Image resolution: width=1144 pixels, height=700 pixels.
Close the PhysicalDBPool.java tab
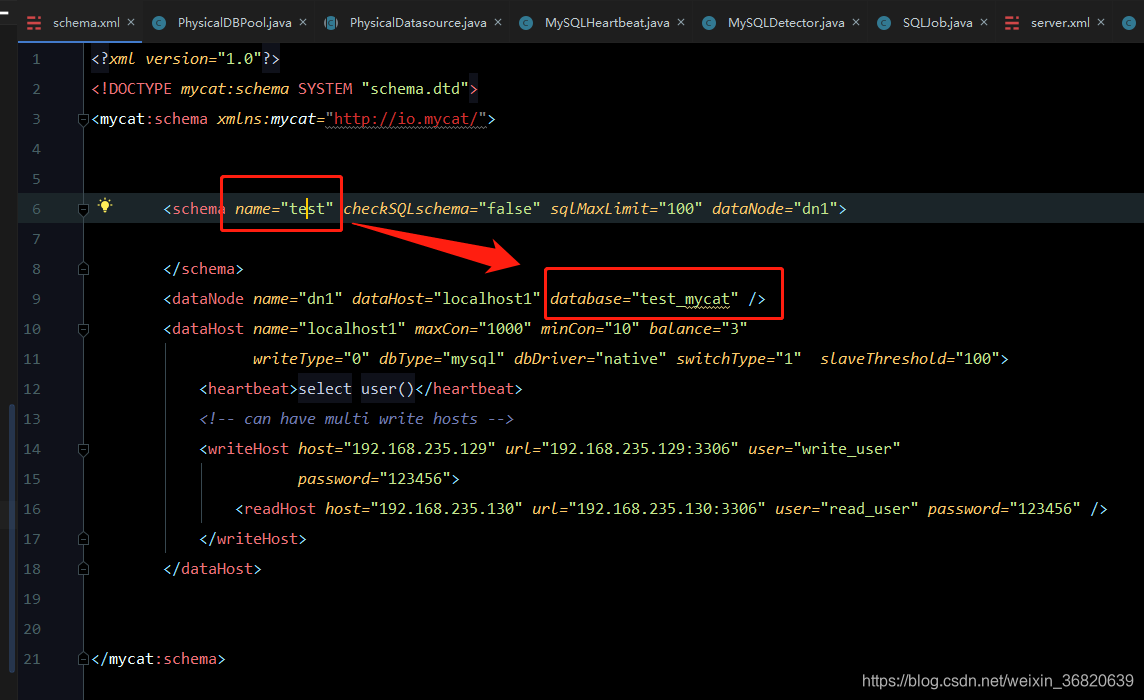click(x=304, y=23)
